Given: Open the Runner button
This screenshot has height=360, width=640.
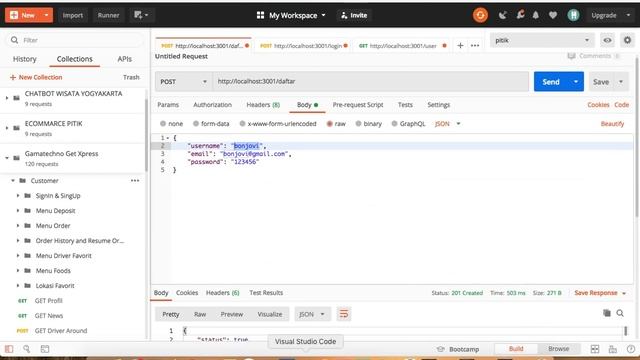Looking at the screenshot, I should (108, 15).
